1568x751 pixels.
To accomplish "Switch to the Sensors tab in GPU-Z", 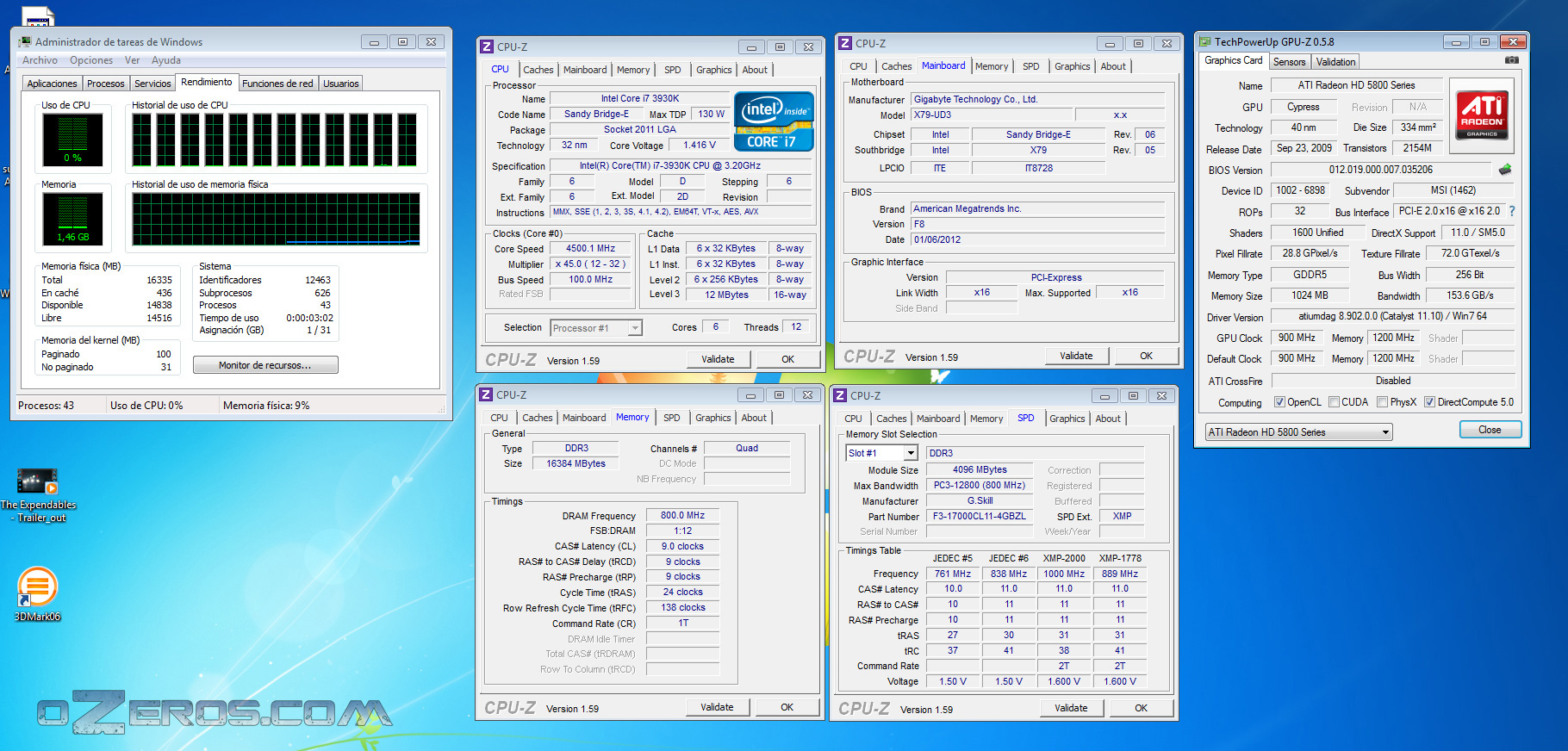I will tap(1289, 62).
